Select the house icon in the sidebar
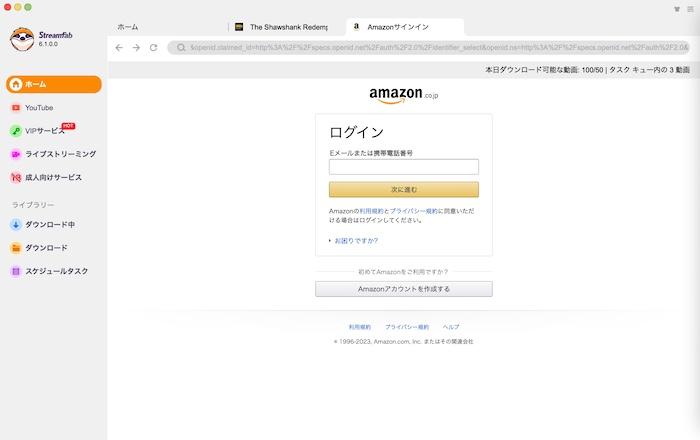This screenshot has height=440, width=700. point(16,84)
